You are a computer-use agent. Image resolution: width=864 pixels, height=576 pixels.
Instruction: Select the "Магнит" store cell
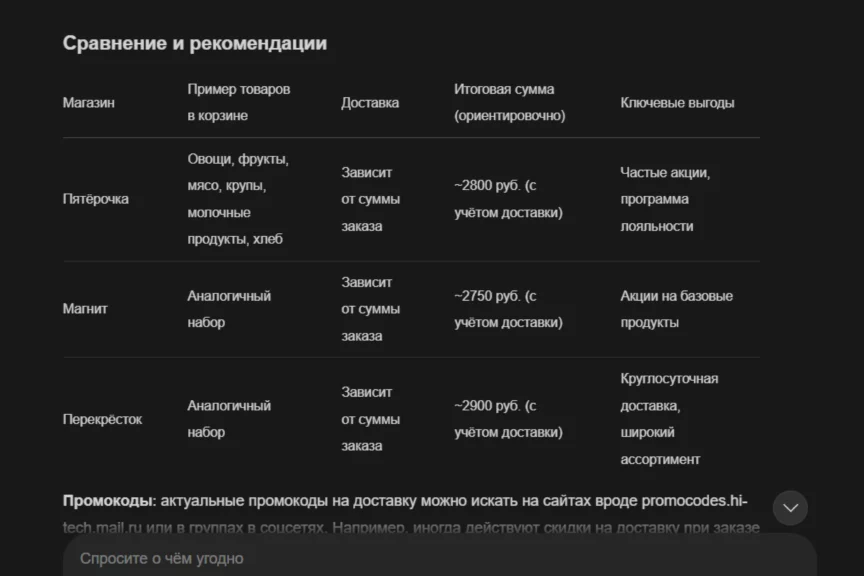tap(85, 309)
